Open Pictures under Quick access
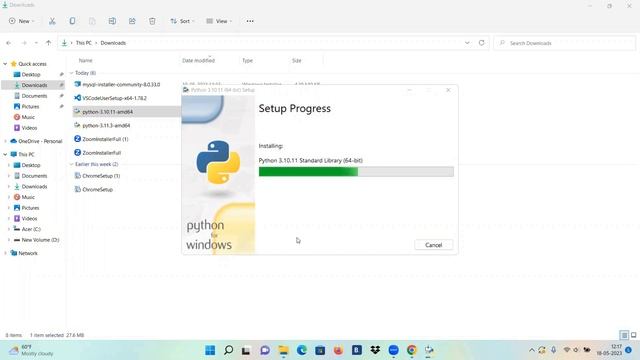The image size is (640, 360). (27, 107)
